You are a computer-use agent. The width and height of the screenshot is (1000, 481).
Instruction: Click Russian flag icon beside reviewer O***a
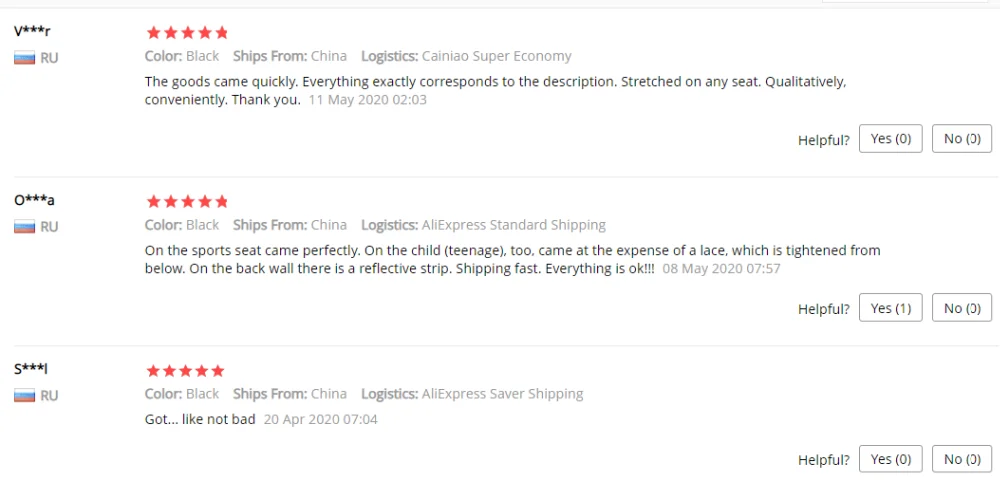24,227
